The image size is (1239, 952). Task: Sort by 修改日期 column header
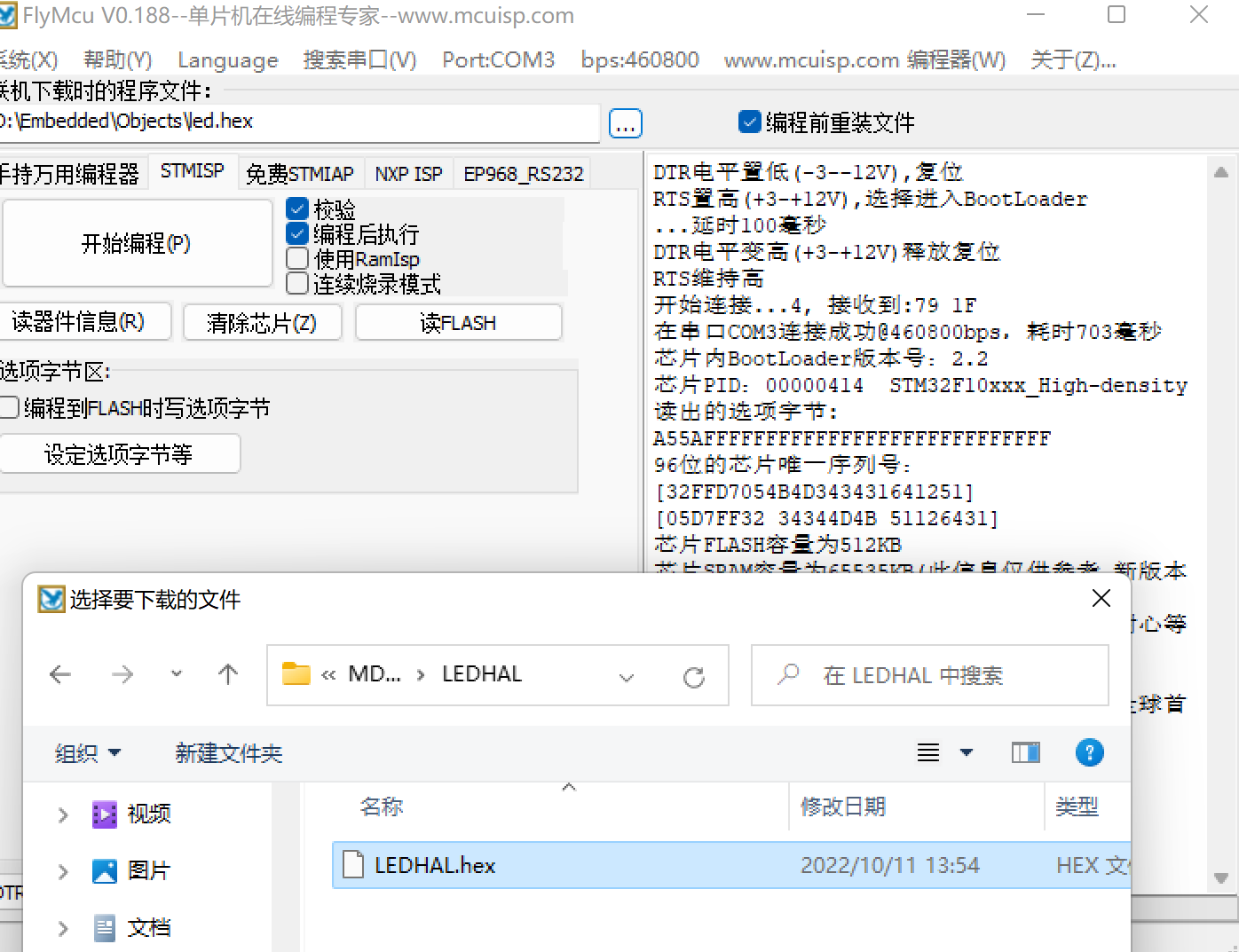coord(842,806)
